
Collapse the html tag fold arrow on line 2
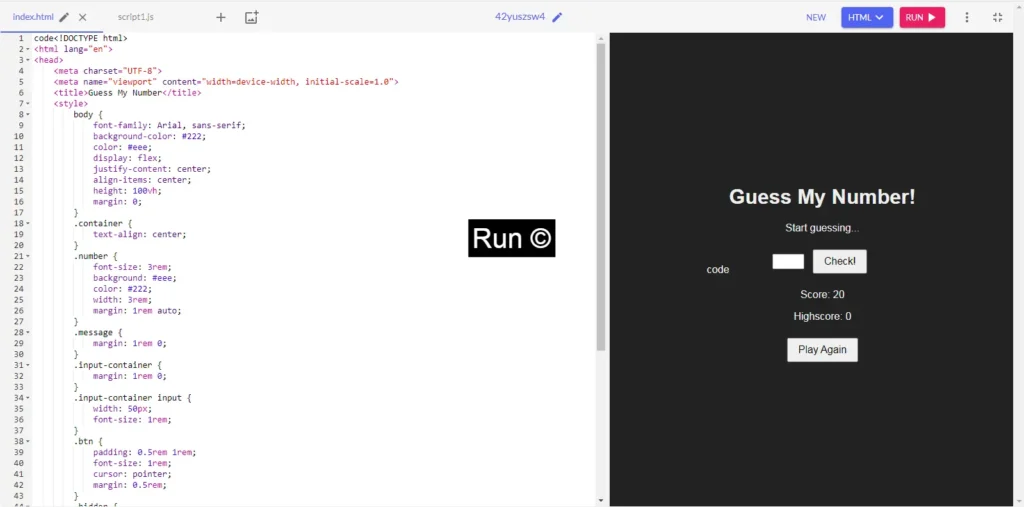point(28,49)
